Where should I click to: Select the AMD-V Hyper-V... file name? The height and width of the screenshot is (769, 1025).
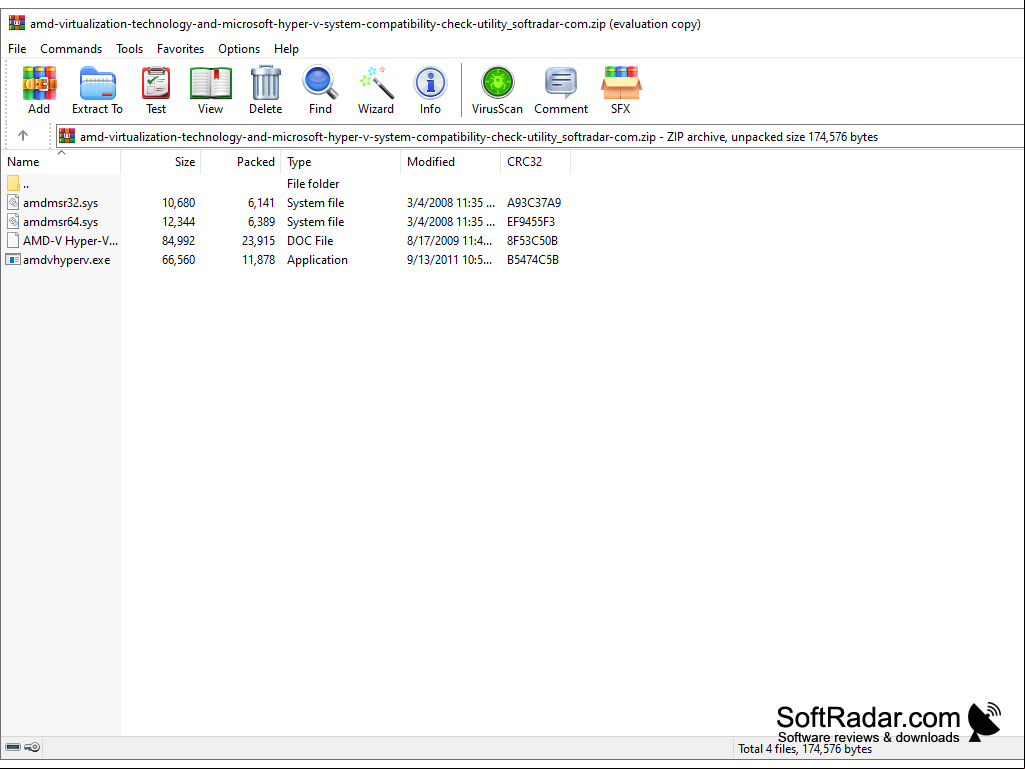pyautogui.click(x=71, y=241)
